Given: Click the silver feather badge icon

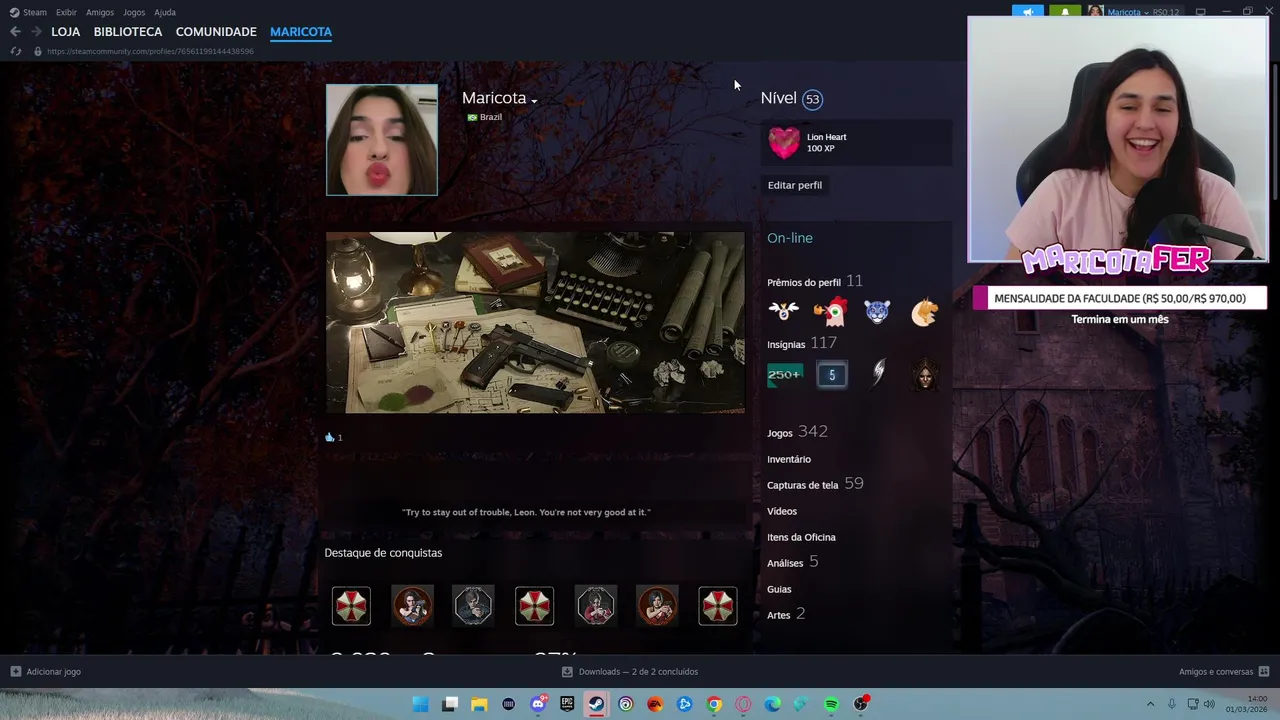Looking at the screenshot, I should point(878,375).
